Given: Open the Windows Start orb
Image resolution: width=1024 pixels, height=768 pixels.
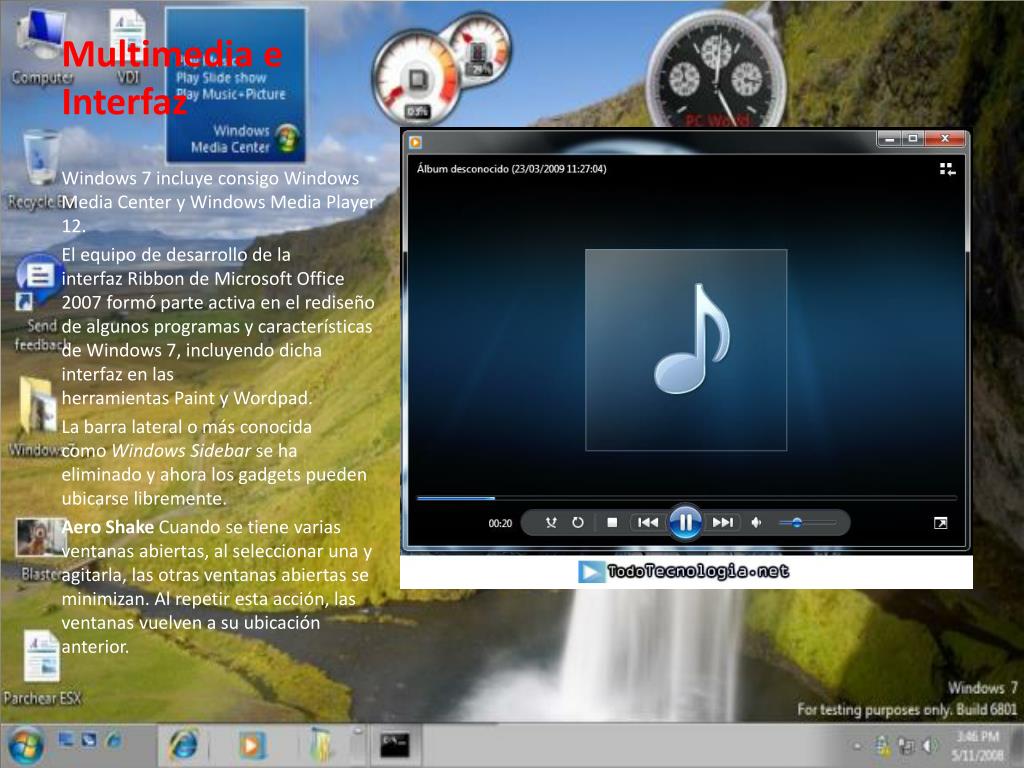Looking at the screenshot, I should coord(25,745).
